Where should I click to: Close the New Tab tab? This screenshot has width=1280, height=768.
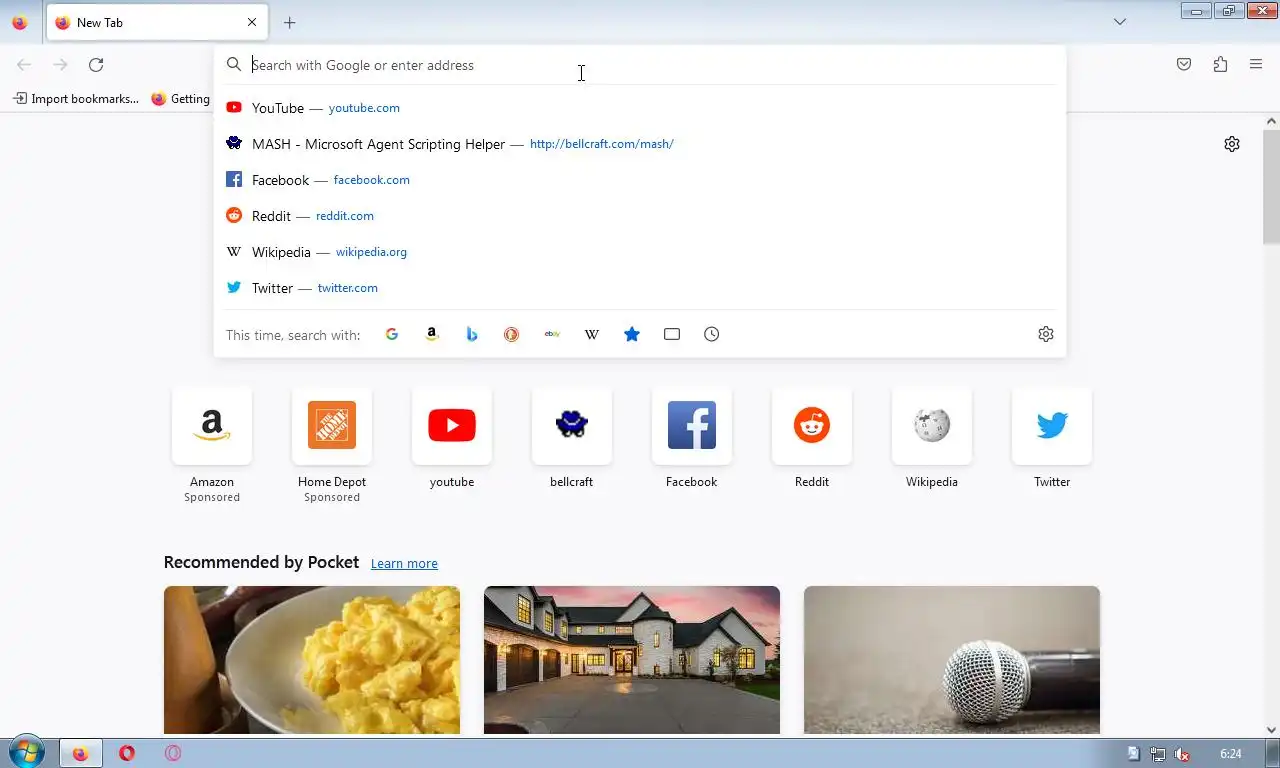click(252, 22)
